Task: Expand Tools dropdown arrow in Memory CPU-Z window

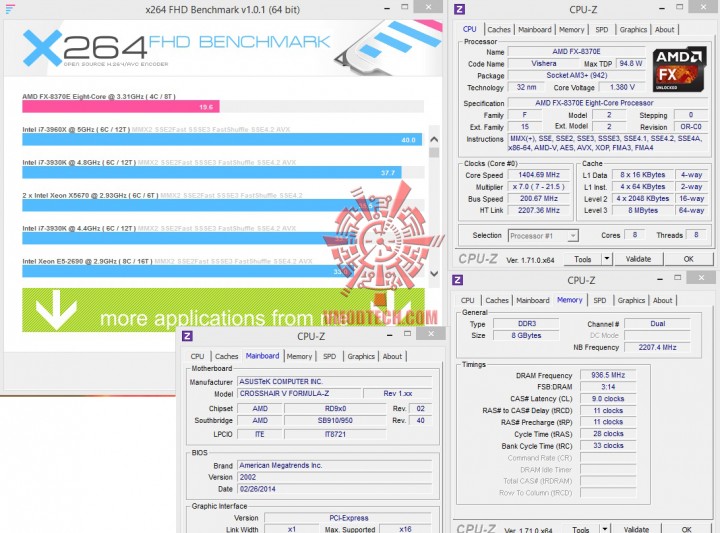Action: point(605,528)
